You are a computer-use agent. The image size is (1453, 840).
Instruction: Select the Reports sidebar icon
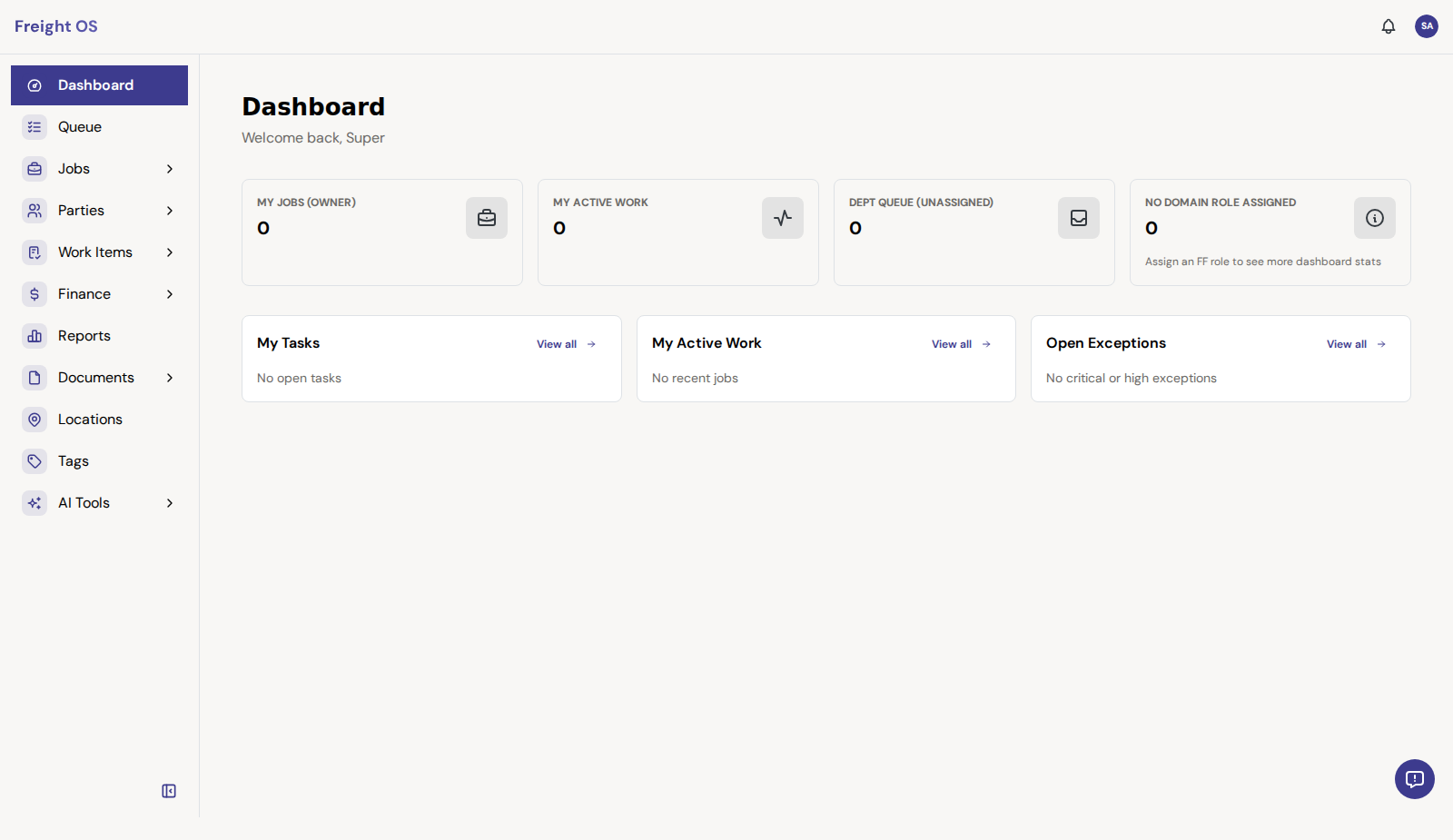tap(34, 335)
